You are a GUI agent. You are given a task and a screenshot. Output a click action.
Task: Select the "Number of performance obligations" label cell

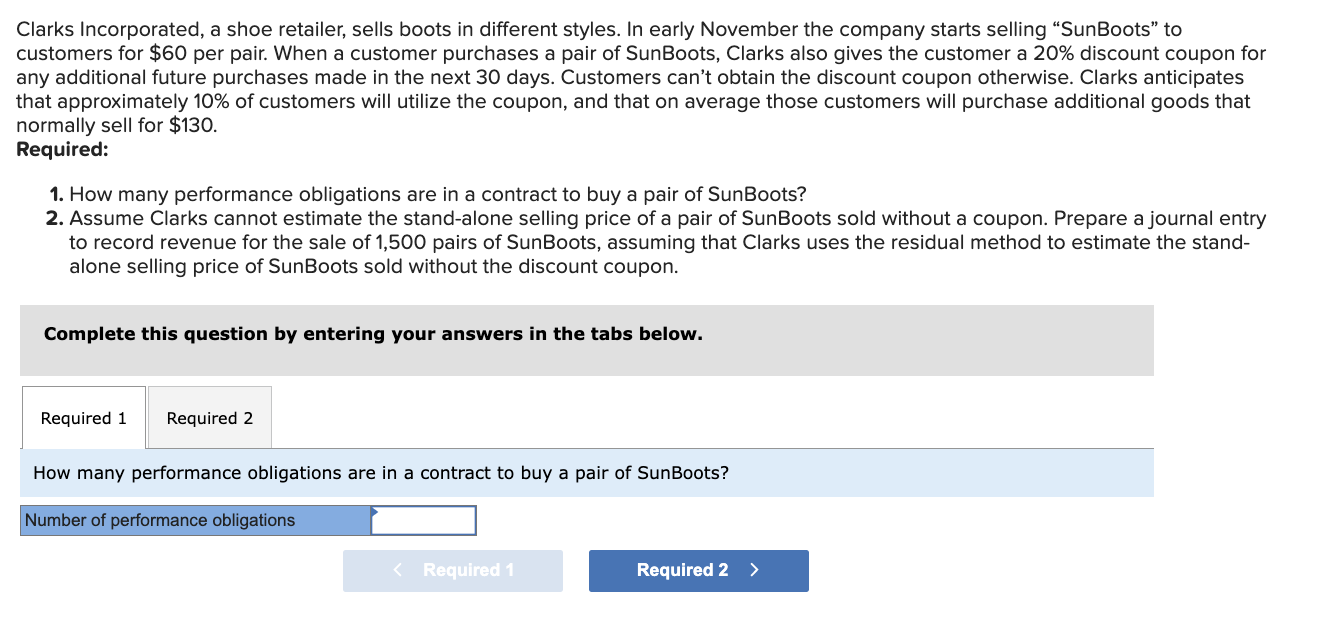pyautogui.click(x=196, y=520)
